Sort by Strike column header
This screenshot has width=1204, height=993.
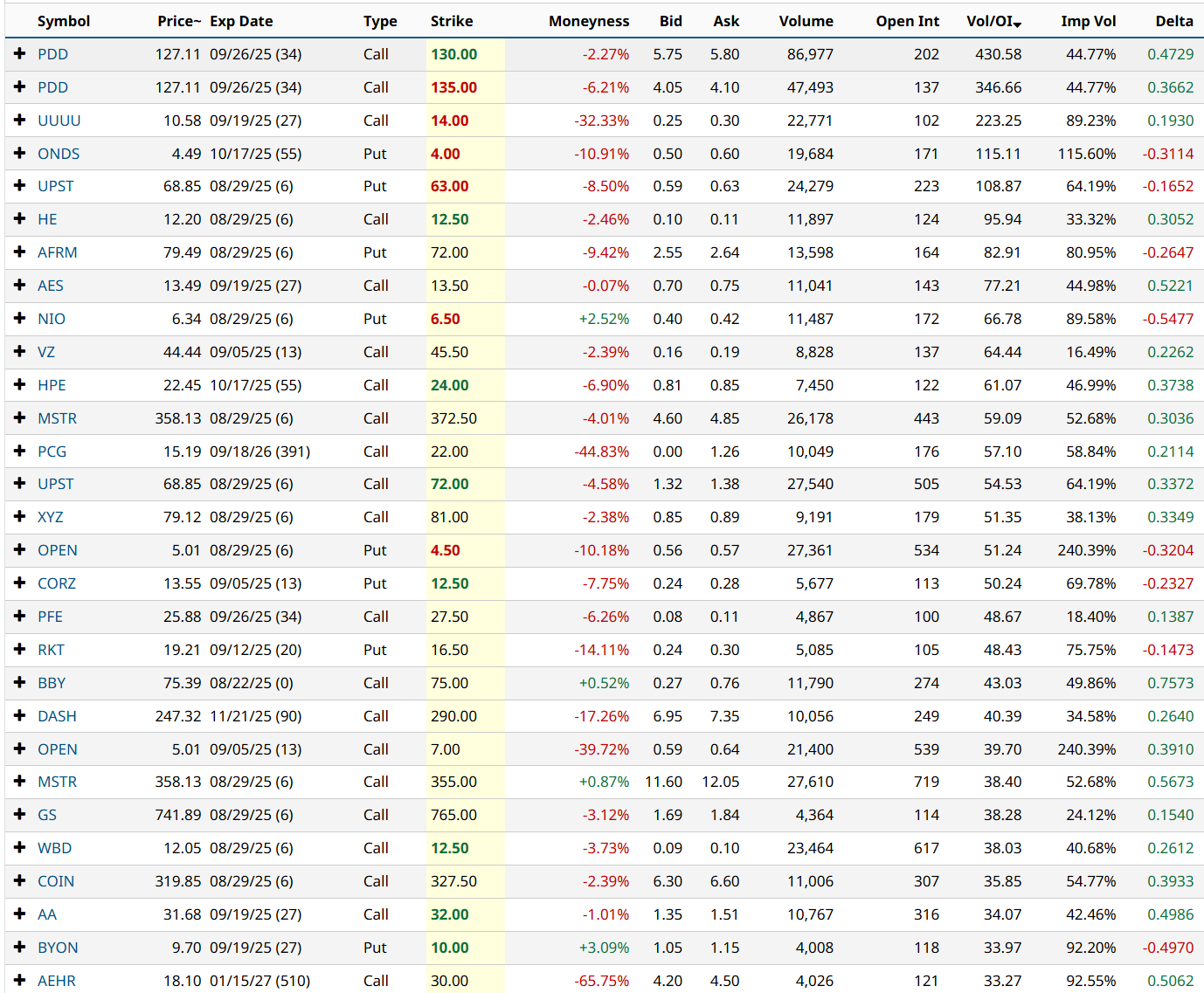pos(452,22)
